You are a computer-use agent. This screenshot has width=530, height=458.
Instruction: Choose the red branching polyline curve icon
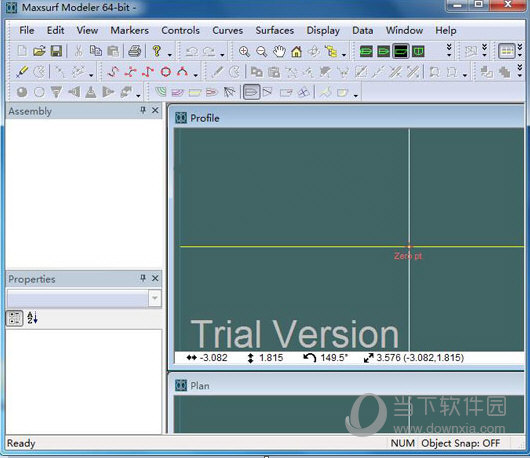pyautogui.click(x=130, y=72)
